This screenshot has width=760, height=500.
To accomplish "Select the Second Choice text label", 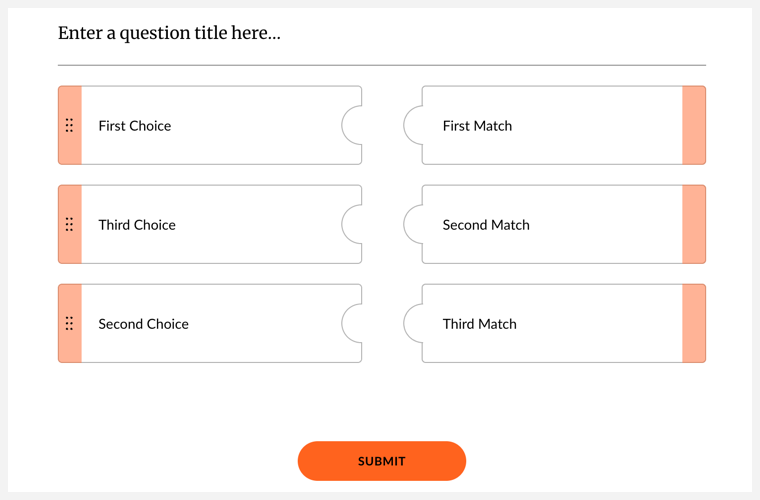I will [143, 324].
